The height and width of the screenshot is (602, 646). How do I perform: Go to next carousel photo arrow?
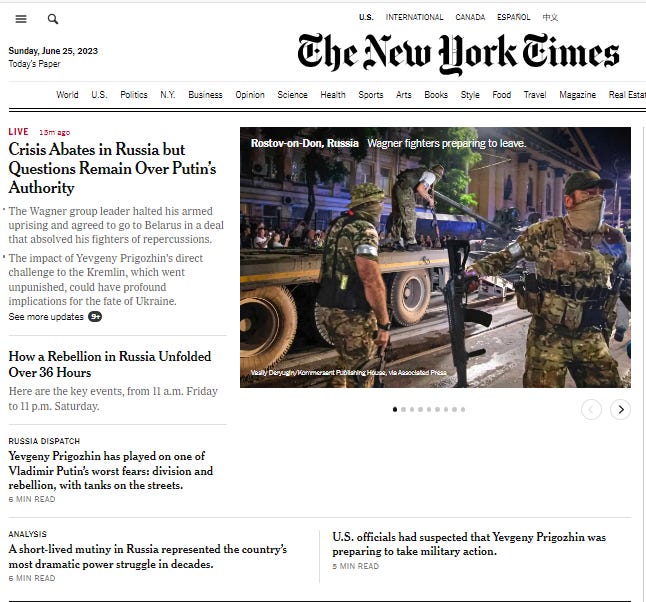click(x=620, y=410)
